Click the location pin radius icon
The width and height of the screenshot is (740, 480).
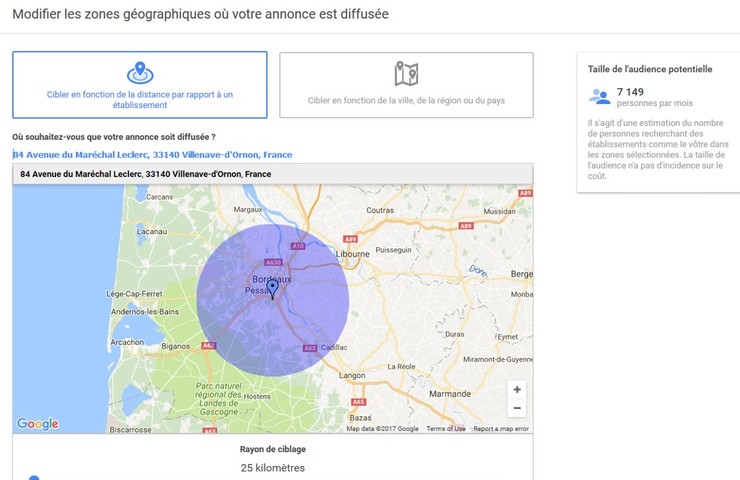pos(140,73)
